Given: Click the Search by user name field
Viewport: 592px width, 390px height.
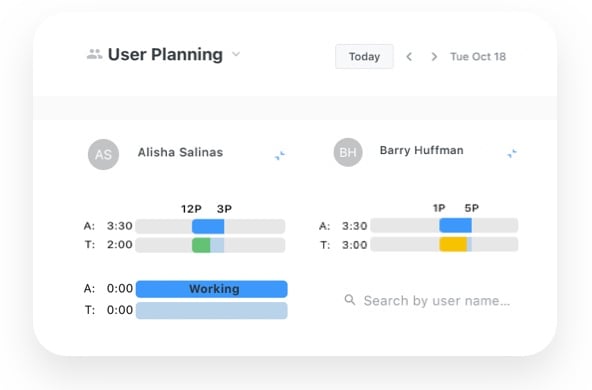Looking at the screenshot, I should tap(427, 301).
